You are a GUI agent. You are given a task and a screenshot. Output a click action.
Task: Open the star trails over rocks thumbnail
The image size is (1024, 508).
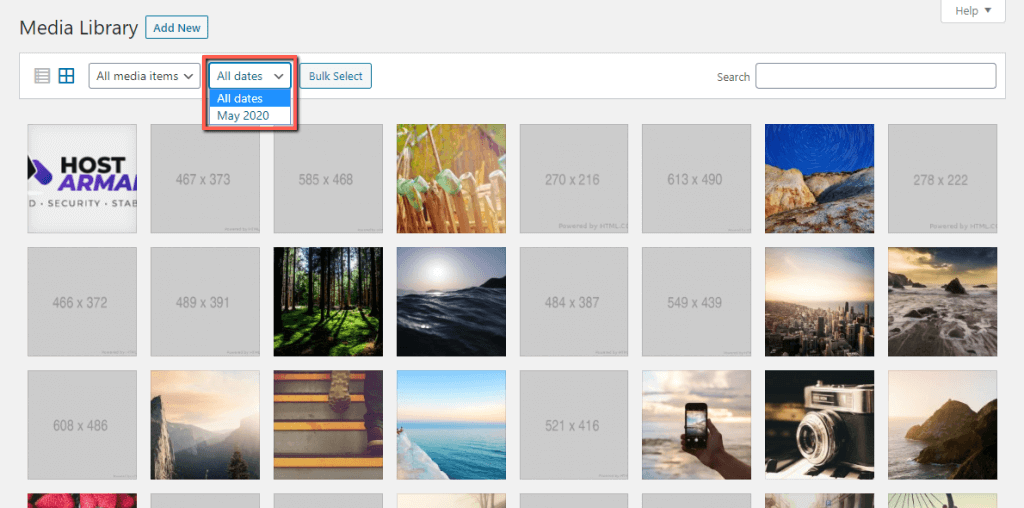820,179
